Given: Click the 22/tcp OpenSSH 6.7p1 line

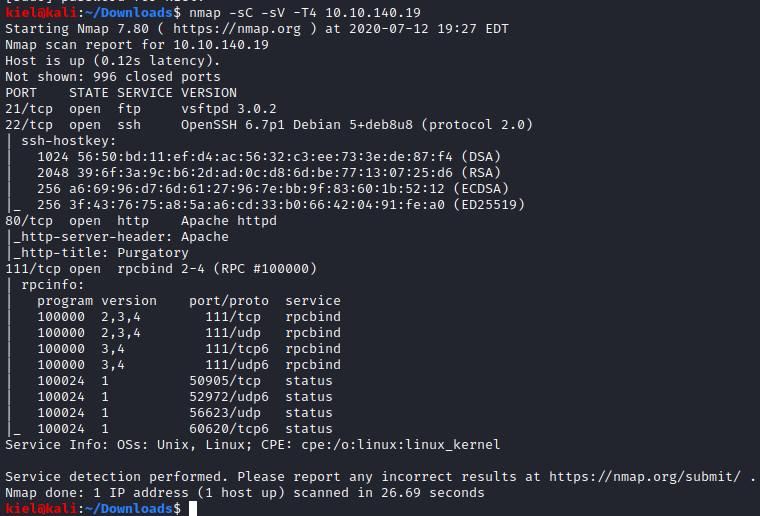Looking at the screenshot, I should [x=268, y=125].
